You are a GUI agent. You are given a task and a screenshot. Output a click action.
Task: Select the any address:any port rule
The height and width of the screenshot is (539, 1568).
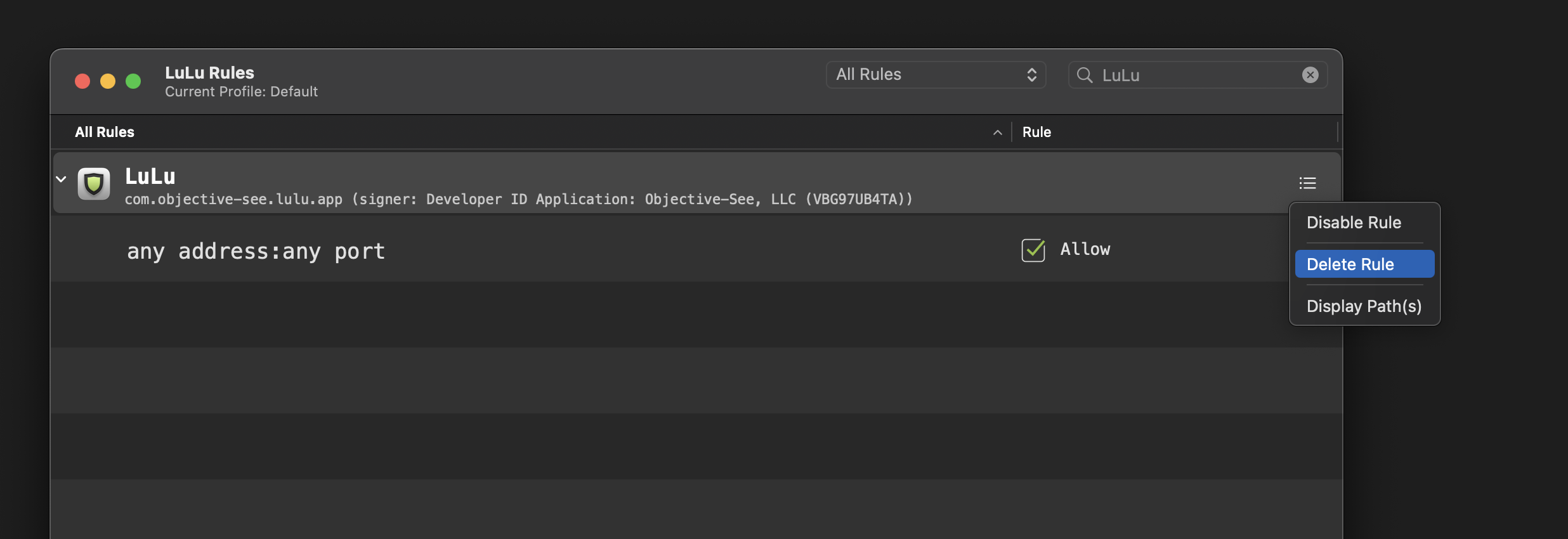[256, 252]
